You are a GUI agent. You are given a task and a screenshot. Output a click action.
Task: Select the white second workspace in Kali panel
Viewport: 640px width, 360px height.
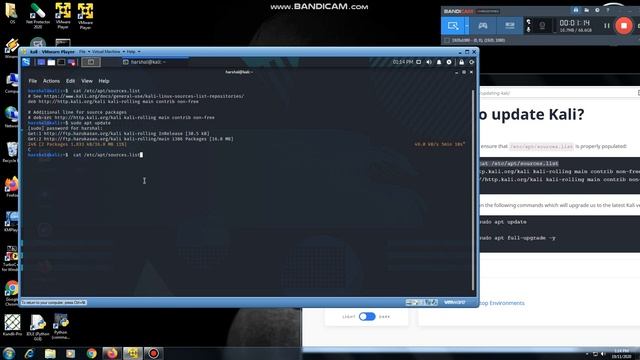point(51,62)
